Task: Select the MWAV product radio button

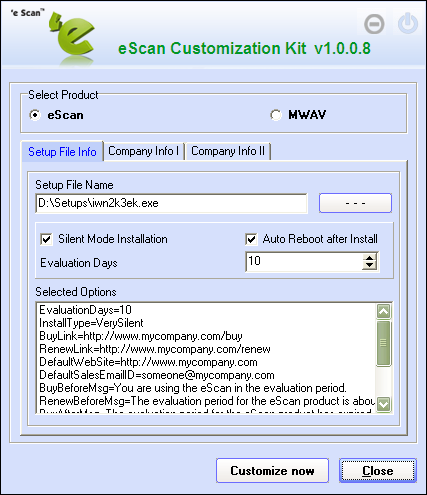Action: (x=276, y=115)
